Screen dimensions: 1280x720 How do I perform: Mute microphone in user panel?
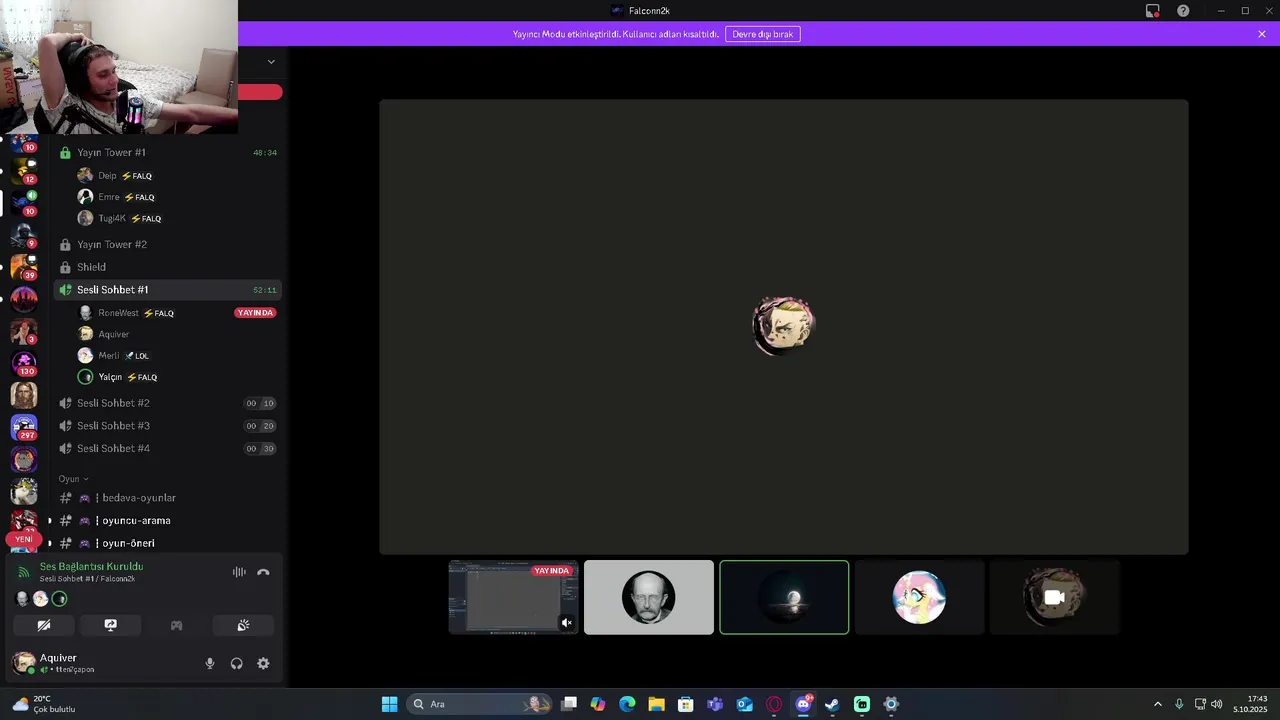(210, 663)
